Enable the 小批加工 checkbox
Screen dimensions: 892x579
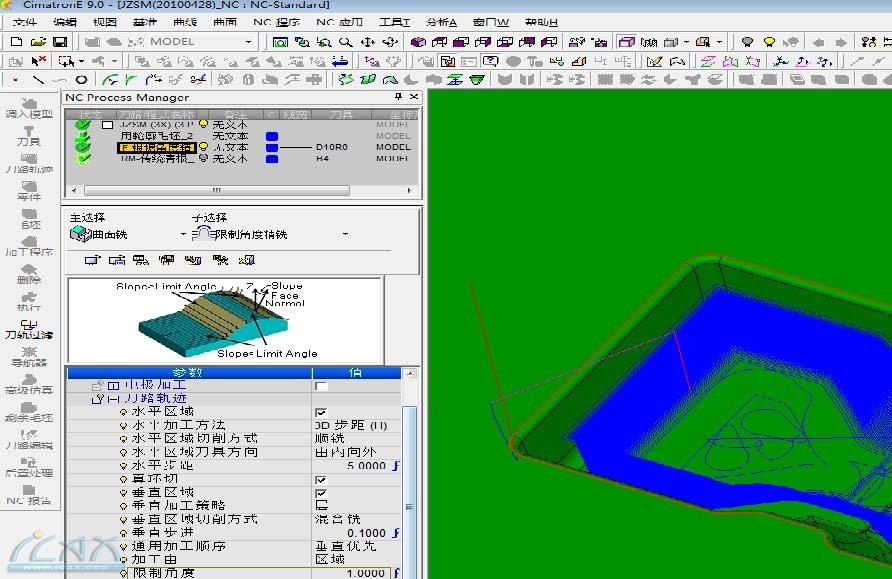click(321, 385)
